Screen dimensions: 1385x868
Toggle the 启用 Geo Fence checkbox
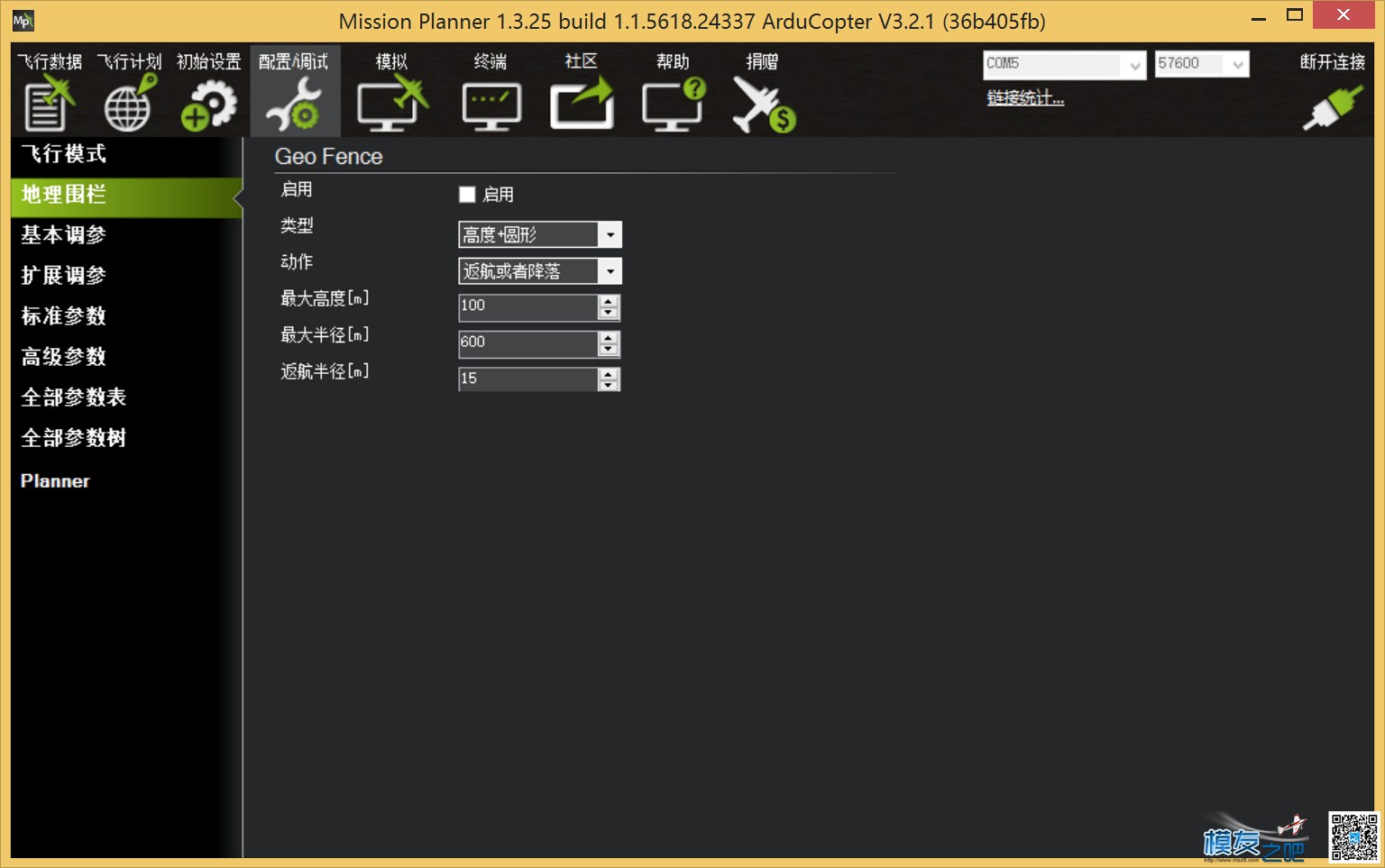tap(467, 194)
